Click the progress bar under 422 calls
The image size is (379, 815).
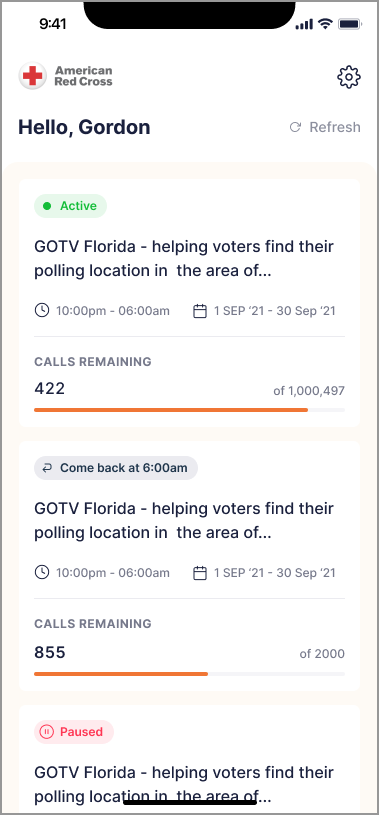190,410
